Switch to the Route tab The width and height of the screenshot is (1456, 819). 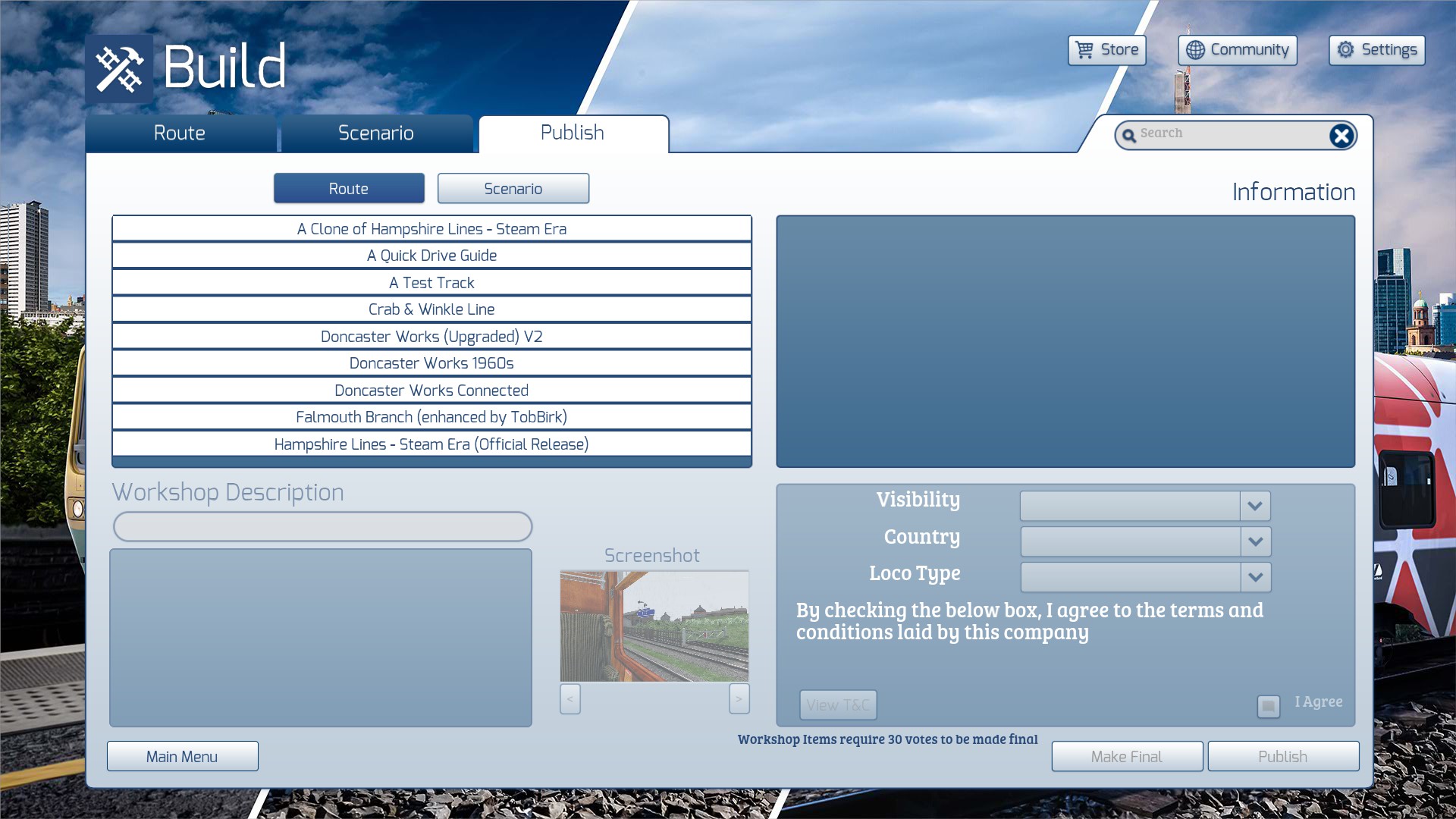tap(180, 133)
